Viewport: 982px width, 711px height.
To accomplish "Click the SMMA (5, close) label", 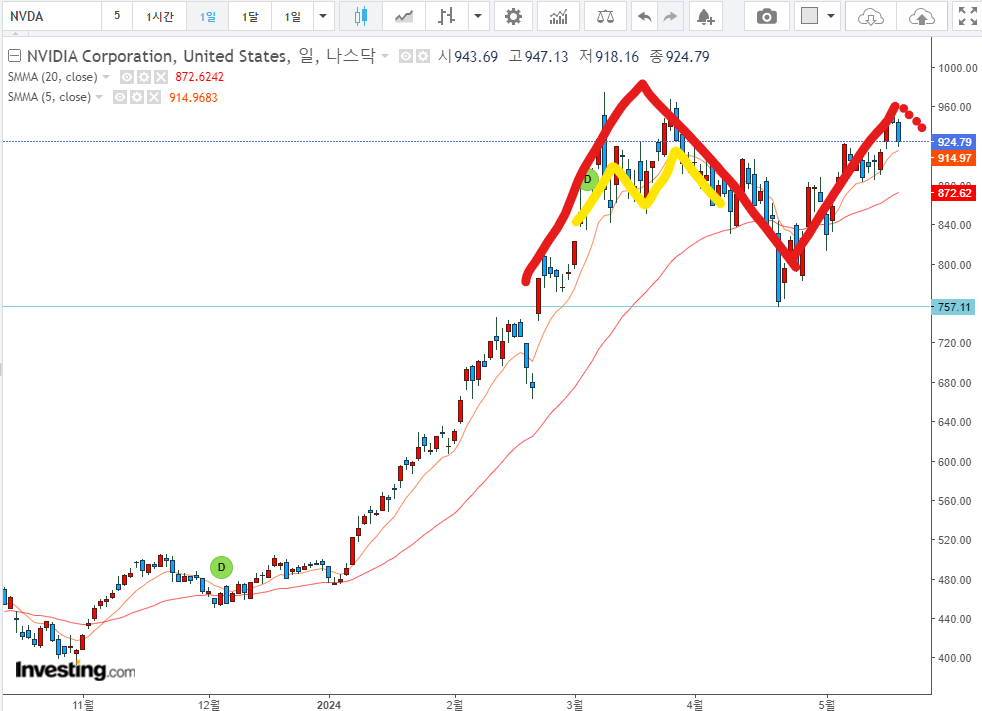I will click(49, 97).
